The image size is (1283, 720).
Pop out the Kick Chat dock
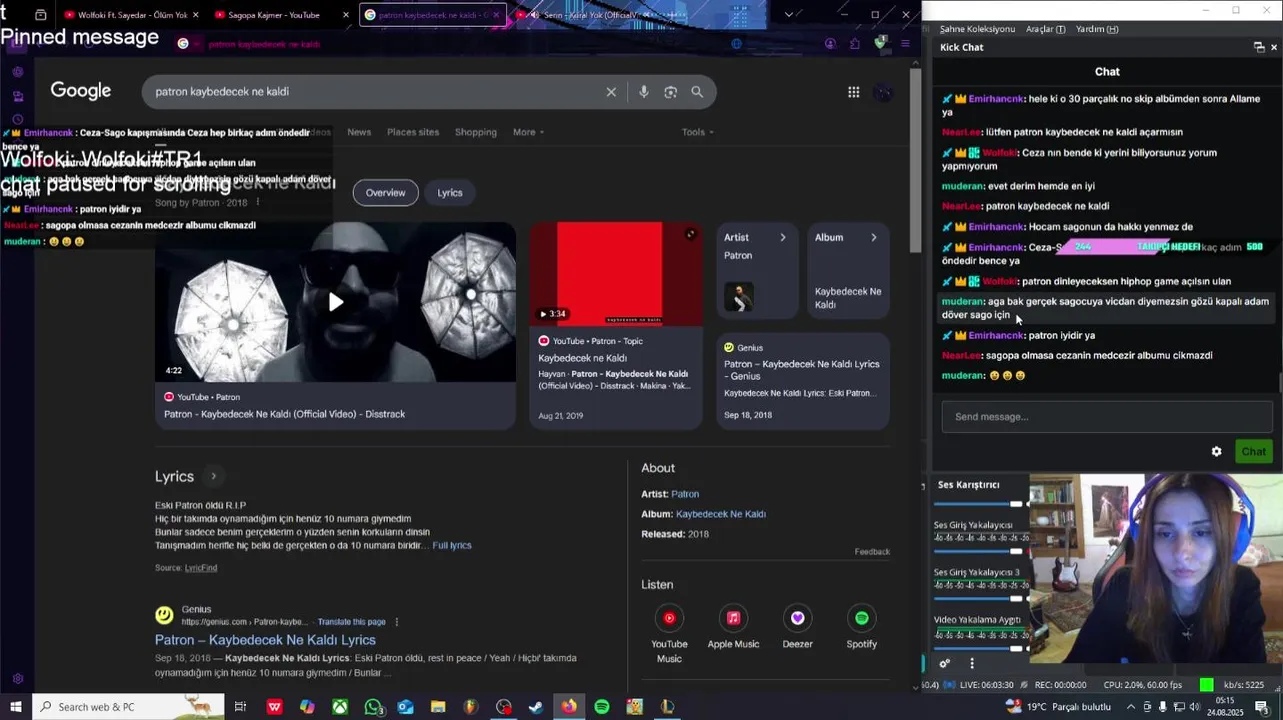click(1259, 47)
